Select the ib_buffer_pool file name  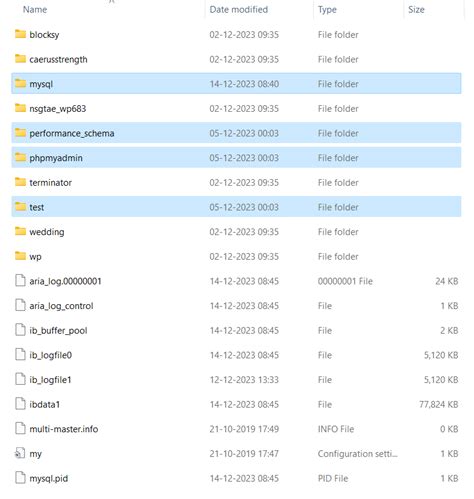[x=58, y=331]
